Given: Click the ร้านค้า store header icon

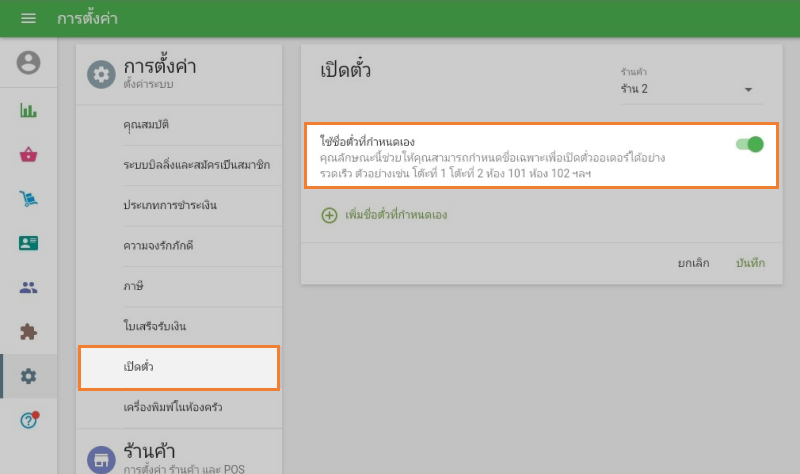Looking at the screenshot, I should [101, 460].
